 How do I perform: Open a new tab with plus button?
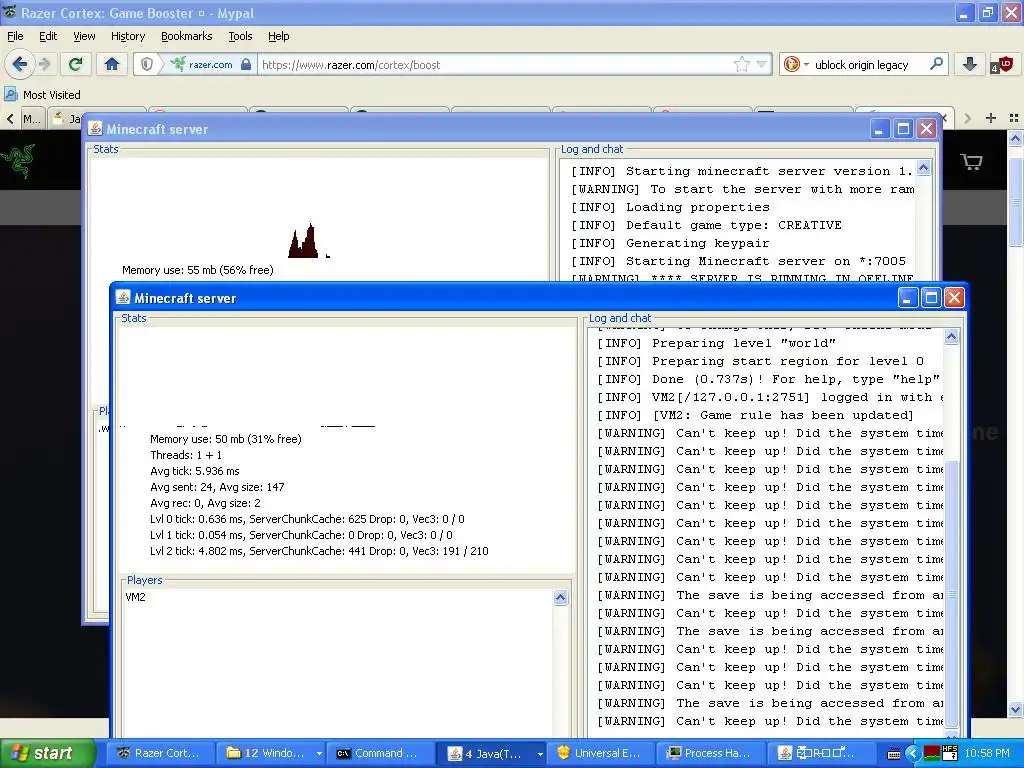pyautogui.click(x=991, y=118)
